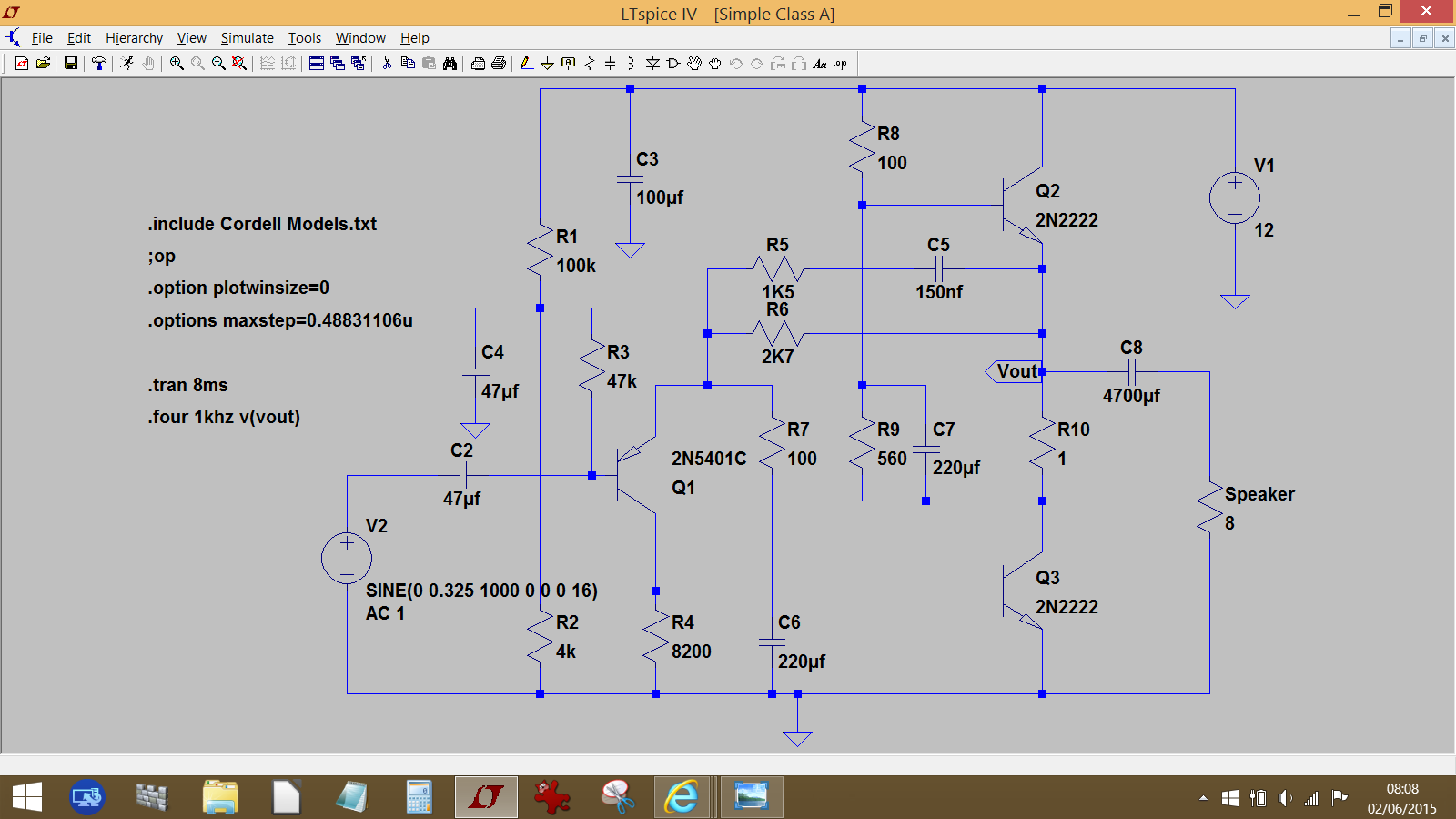Open Find with binoculars icon

[x=450, y=63]
